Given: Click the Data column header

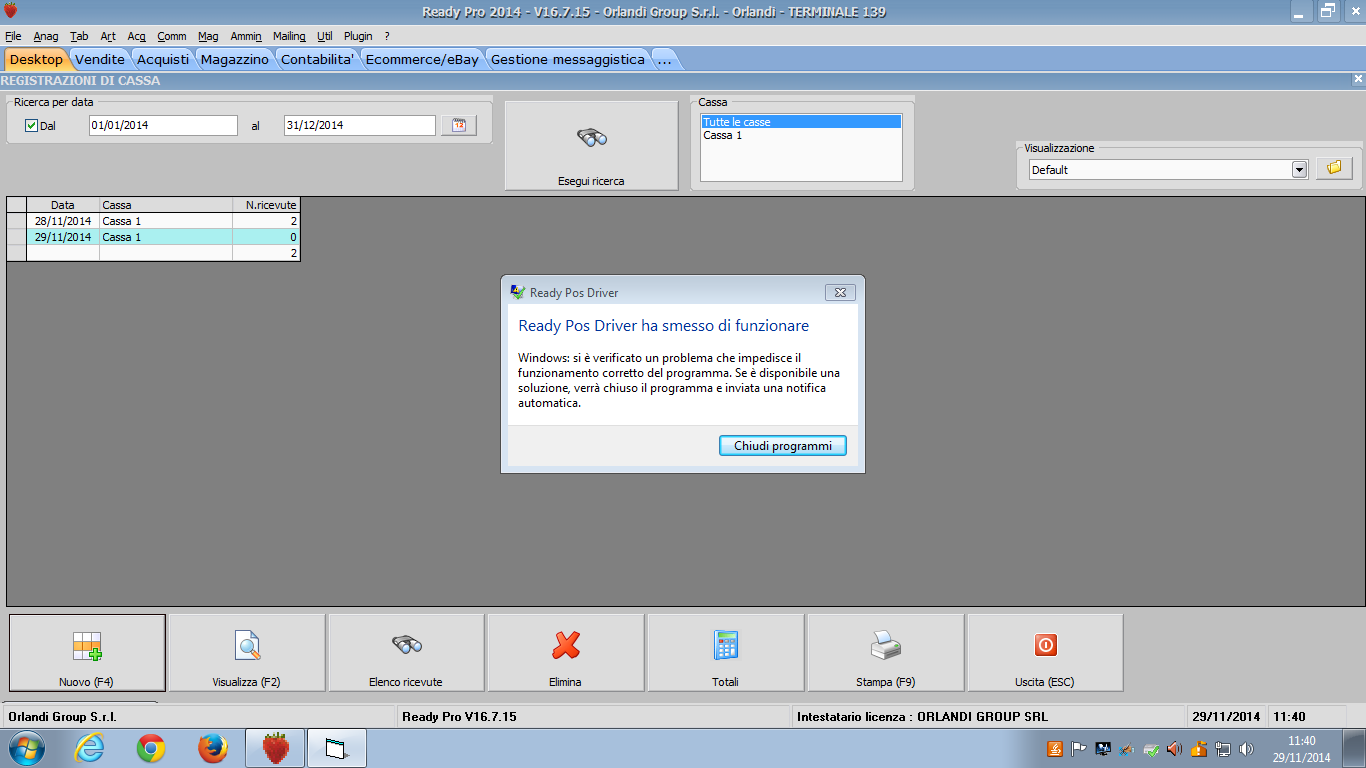Looking at the screenshot, I should [63, 205].
